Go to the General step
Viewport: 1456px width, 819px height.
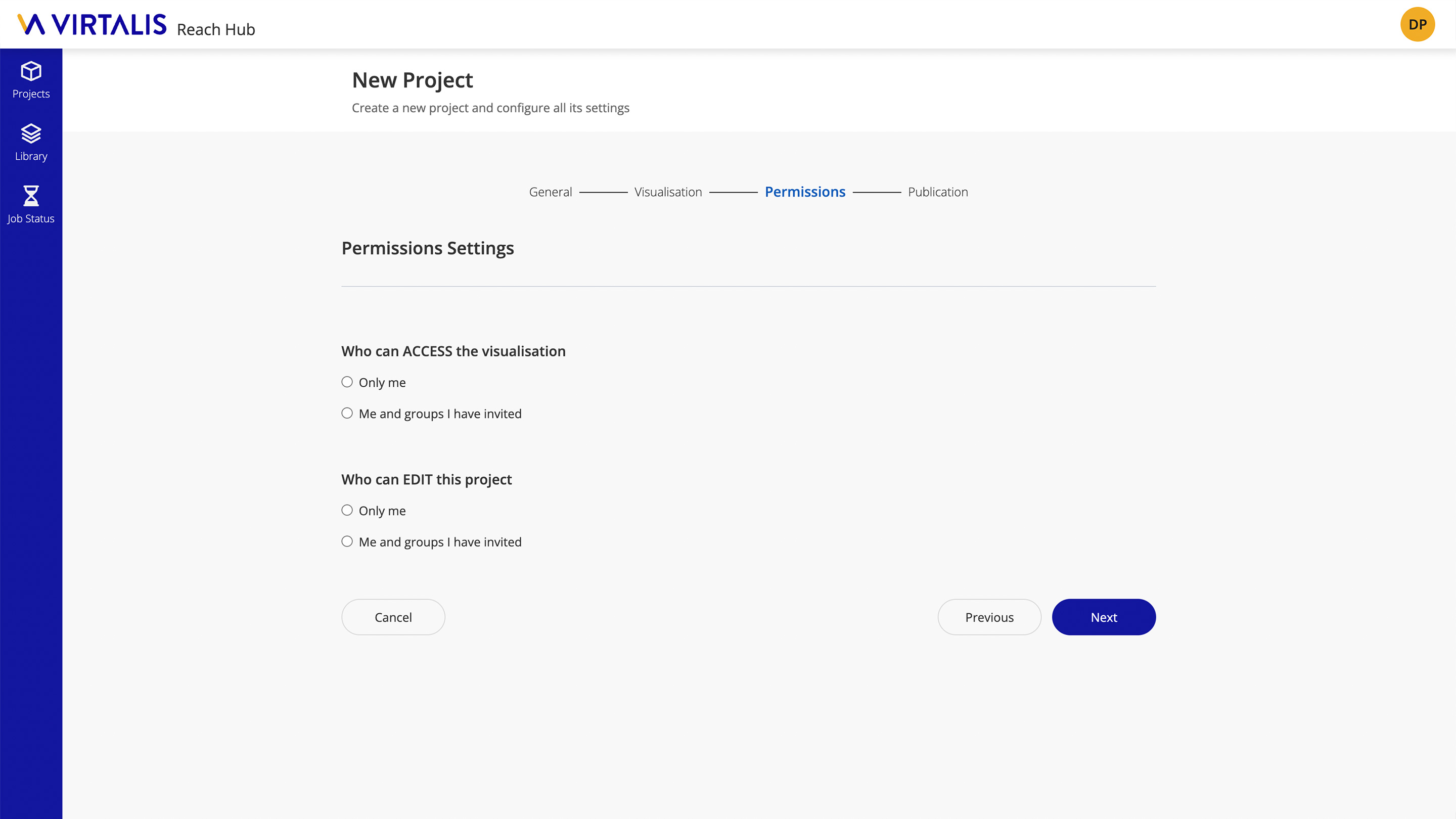(x=550, y=192)
